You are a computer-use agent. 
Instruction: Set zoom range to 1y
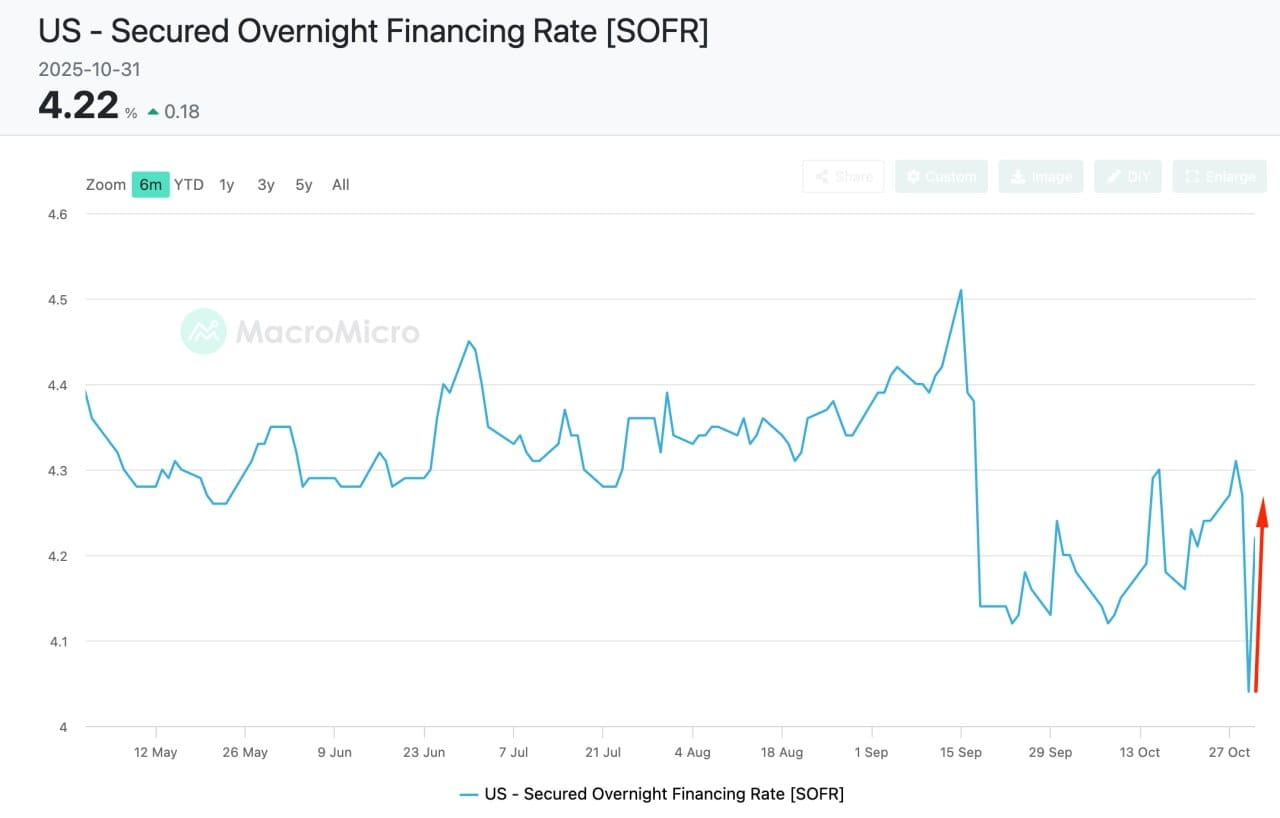click(227, 184)
